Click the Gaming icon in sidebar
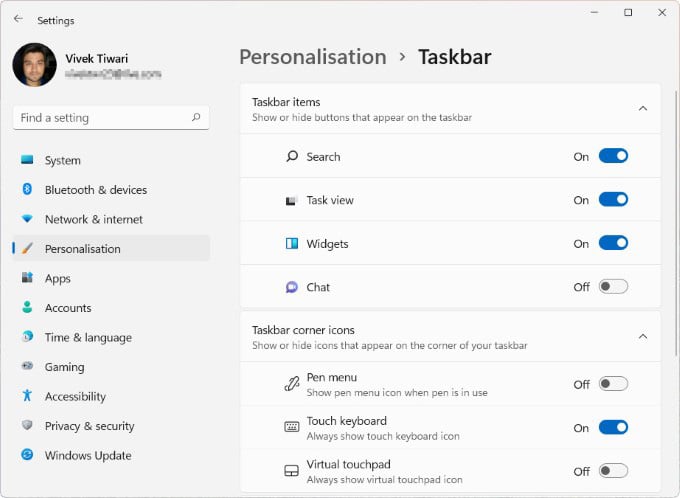The width and height of the screenshot is (680, 498). (27, 367)
